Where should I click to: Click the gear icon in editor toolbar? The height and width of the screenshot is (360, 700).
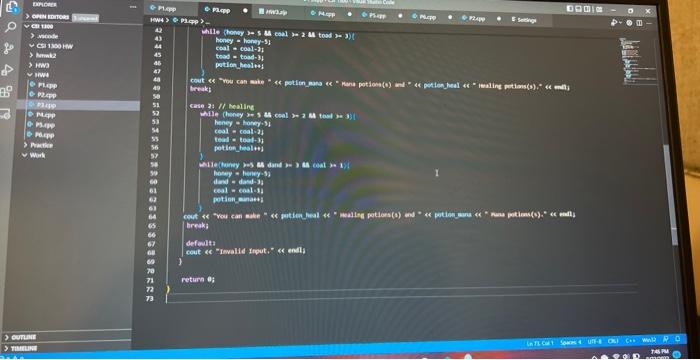pyautogui.click(x=630, y=23)
